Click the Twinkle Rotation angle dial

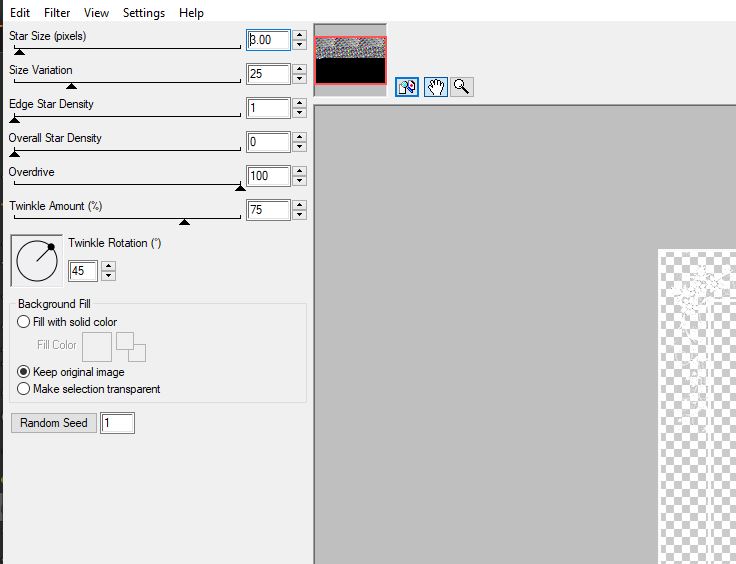(x=37, y=261)
